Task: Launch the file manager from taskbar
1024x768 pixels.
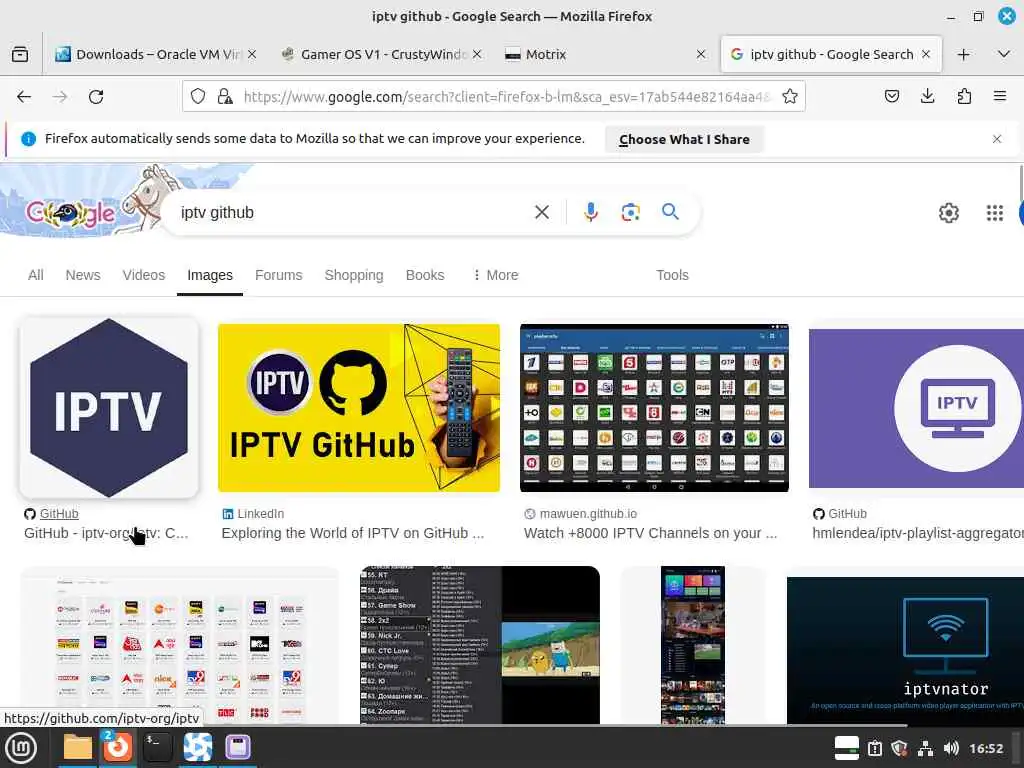Action: pyautogui.click(x=78, y=747)
